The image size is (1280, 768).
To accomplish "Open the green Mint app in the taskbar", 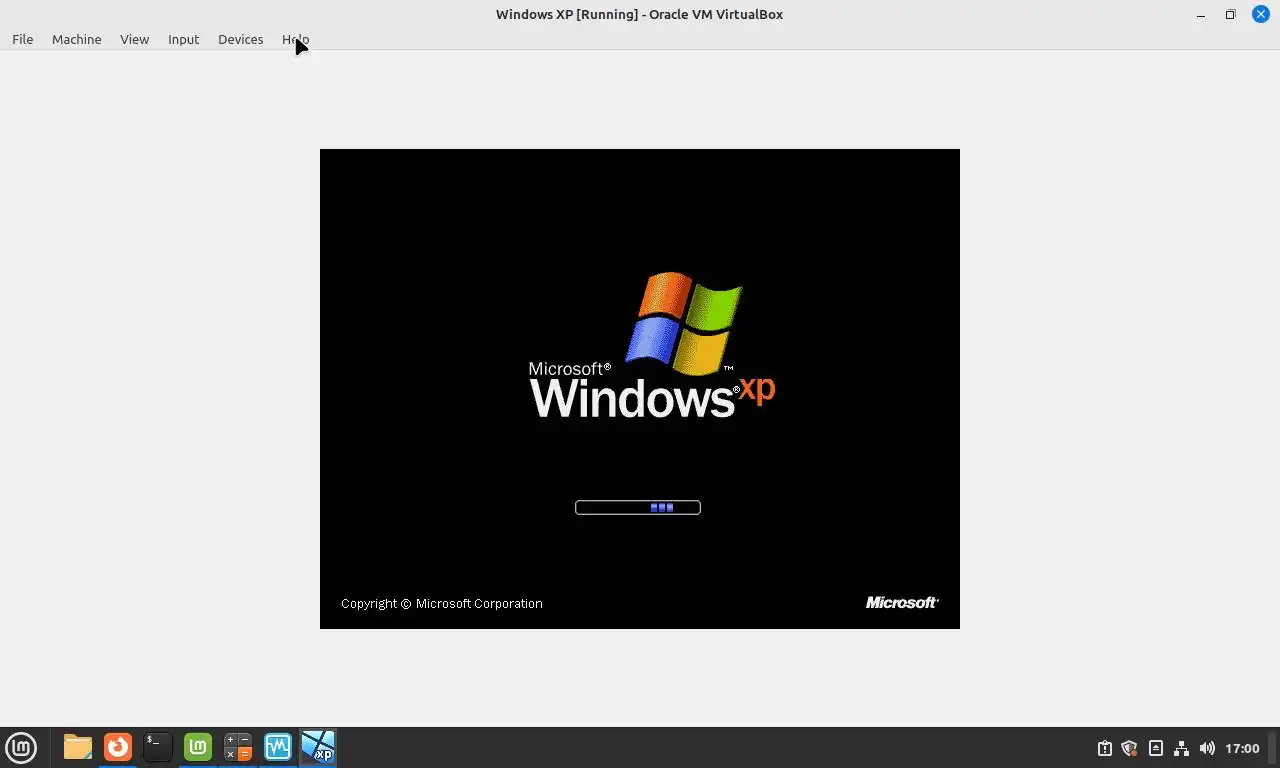I will click(x=198, y=747).
